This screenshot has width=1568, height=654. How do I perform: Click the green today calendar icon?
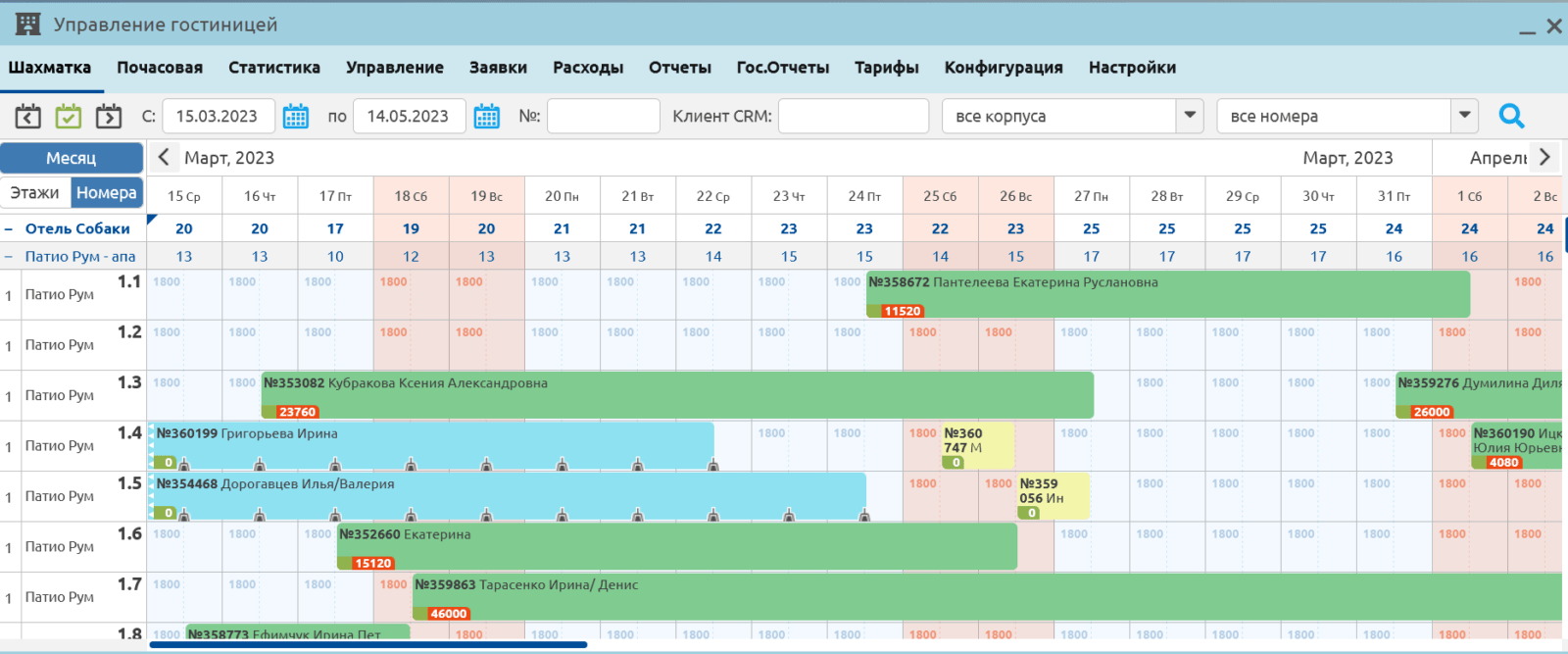(68, 117)
